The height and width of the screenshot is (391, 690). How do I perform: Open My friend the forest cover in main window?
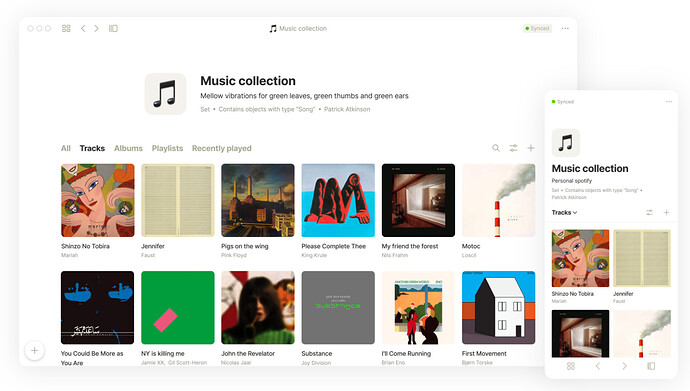(x=418, y=200)
